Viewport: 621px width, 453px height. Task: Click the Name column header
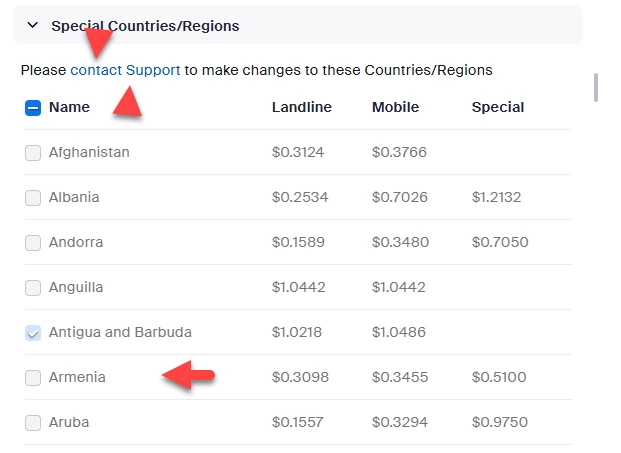pyautogui.click(x=69, y=107)
